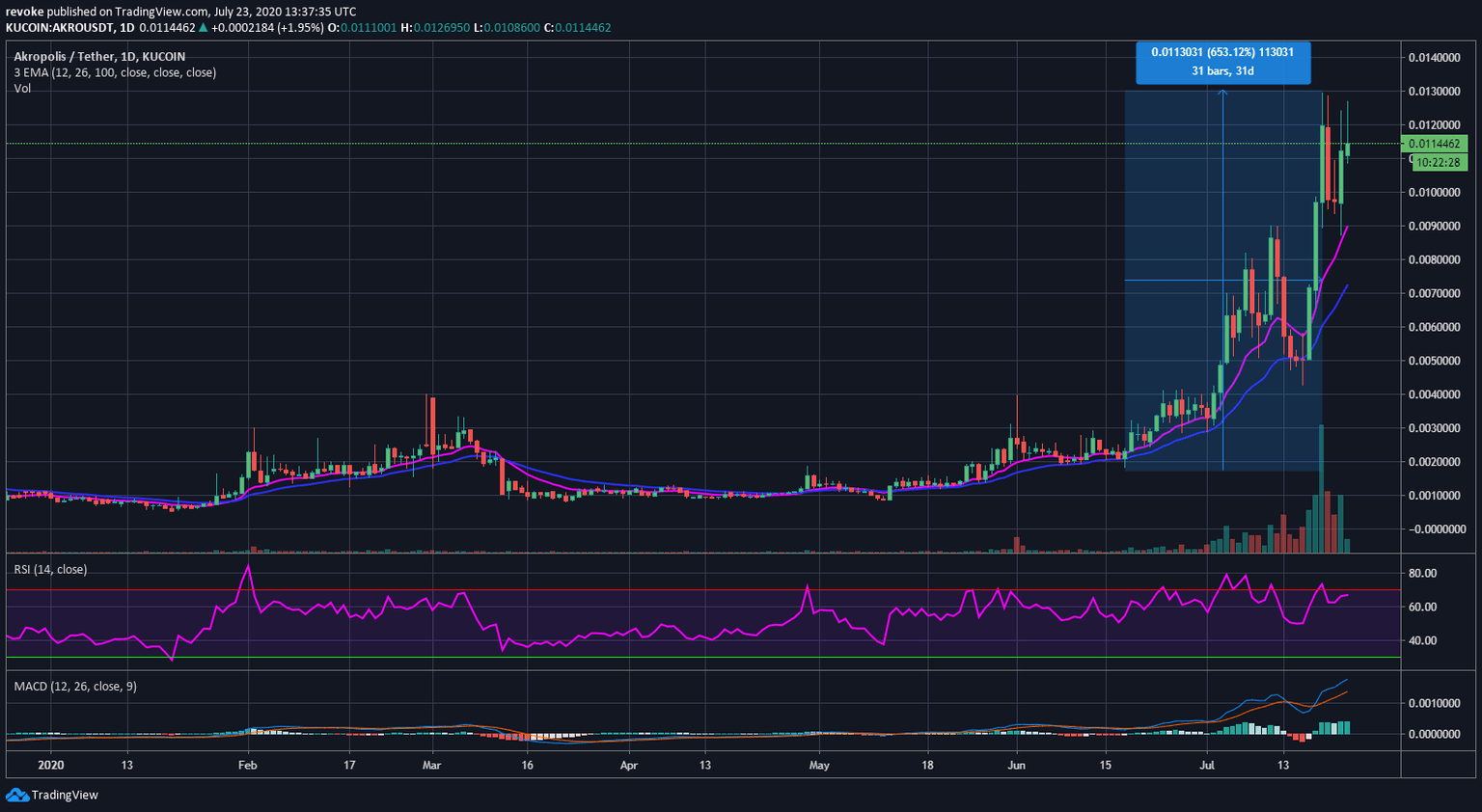
Task: Click the 0.0020000 price axis label
Action: (1434, 462)
